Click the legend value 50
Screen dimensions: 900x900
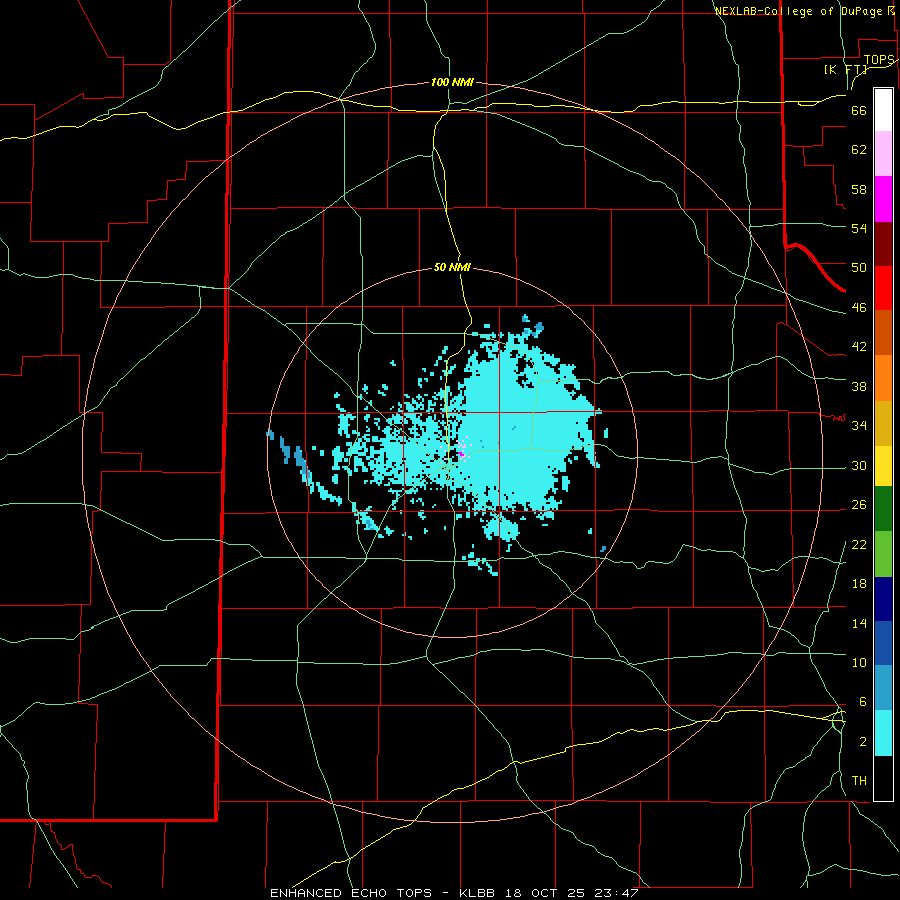(x=859, y=267)
